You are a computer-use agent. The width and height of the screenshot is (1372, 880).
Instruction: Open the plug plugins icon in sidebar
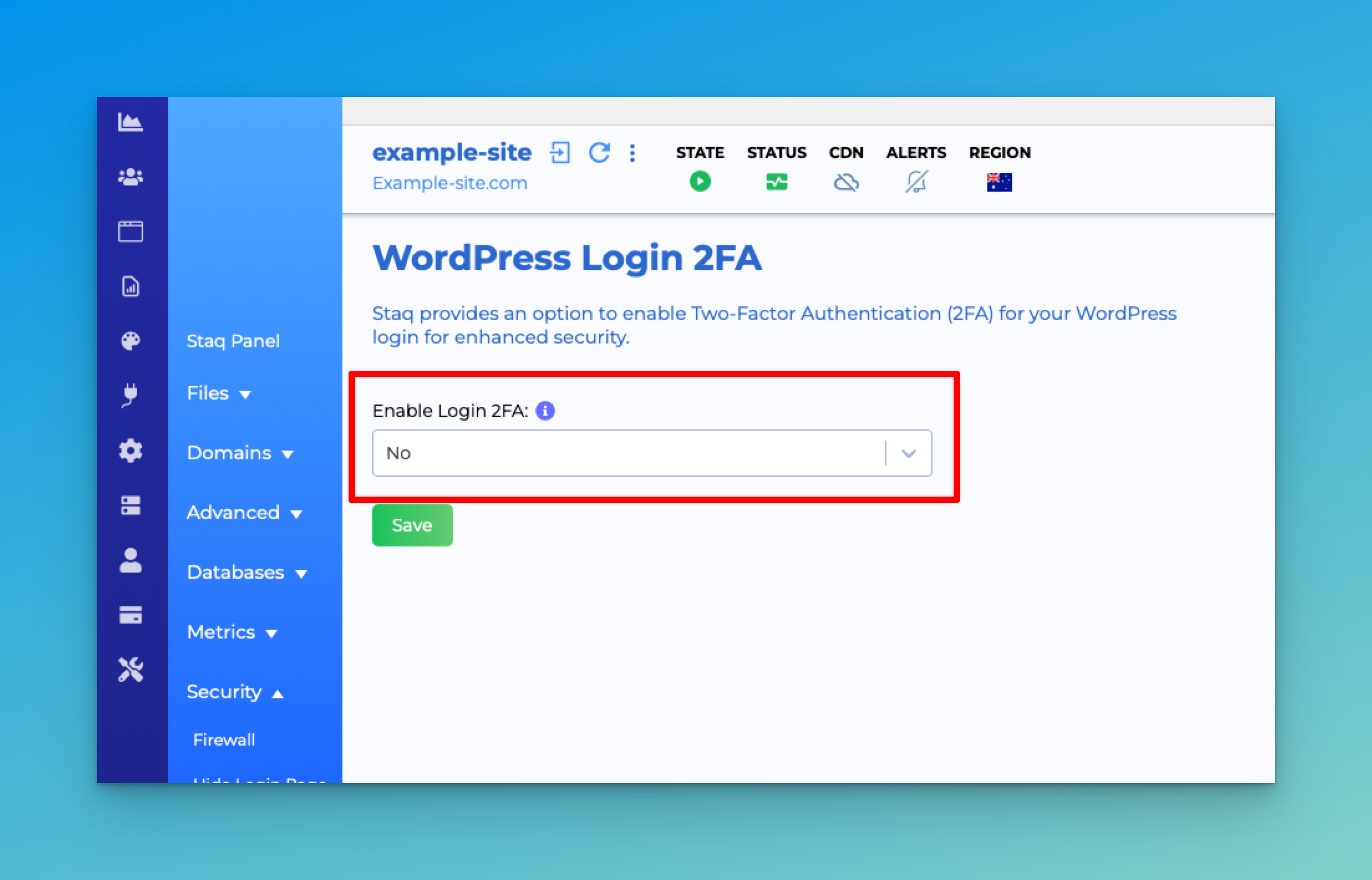click(130, 395)
